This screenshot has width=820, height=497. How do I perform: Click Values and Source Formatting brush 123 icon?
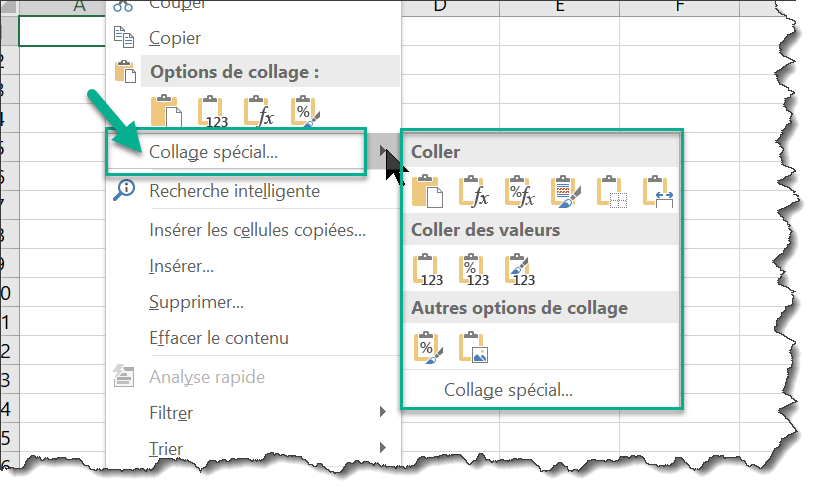point(520,270)
